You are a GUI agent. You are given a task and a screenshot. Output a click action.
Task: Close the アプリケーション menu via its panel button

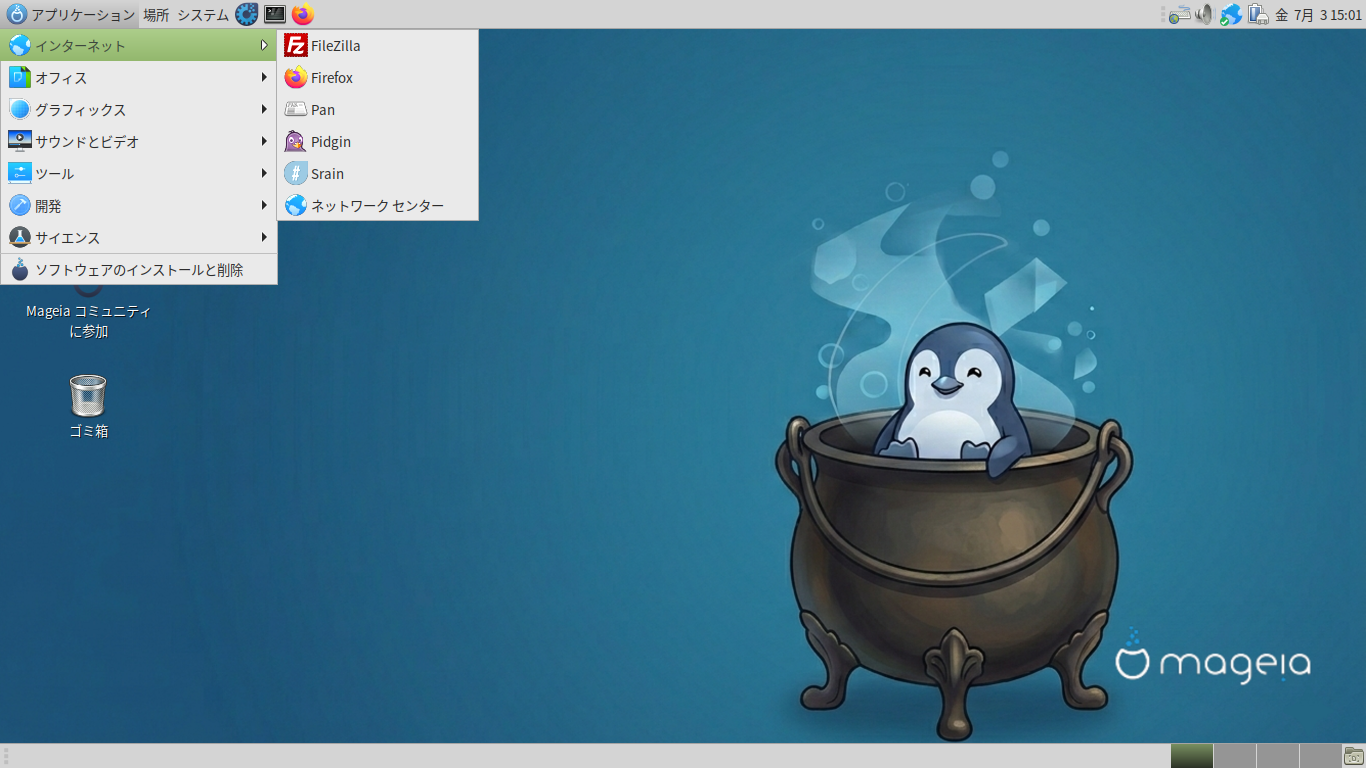pos(70,14)
